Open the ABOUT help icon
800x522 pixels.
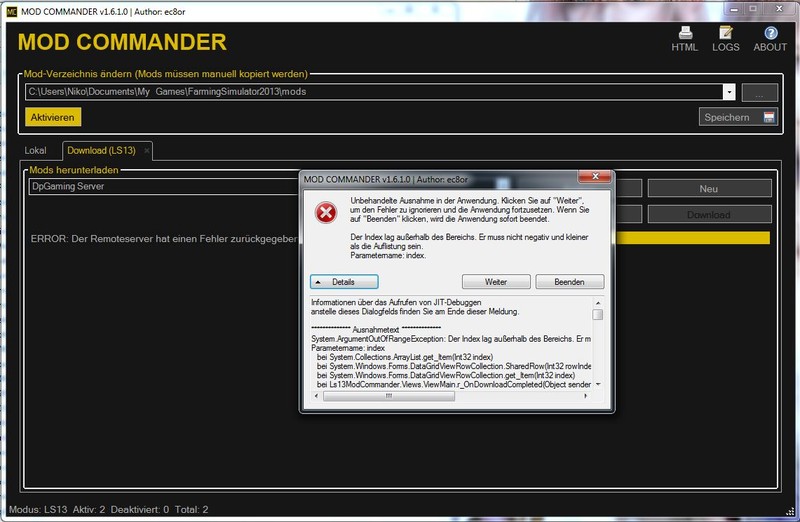pos(770,33)
